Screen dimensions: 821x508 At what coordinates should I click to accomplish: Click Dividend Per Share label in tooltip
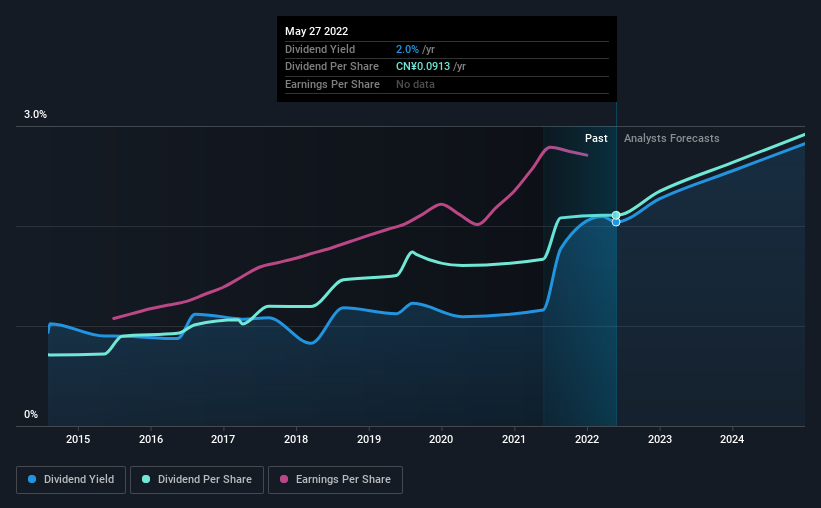331,67
